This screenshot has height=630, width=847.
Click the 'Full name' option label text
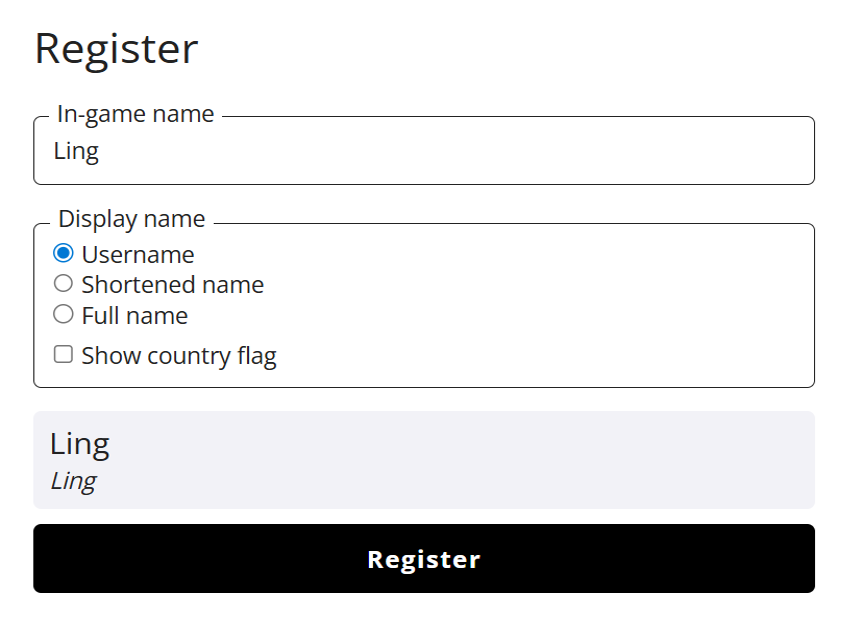(x=134, y=316)
